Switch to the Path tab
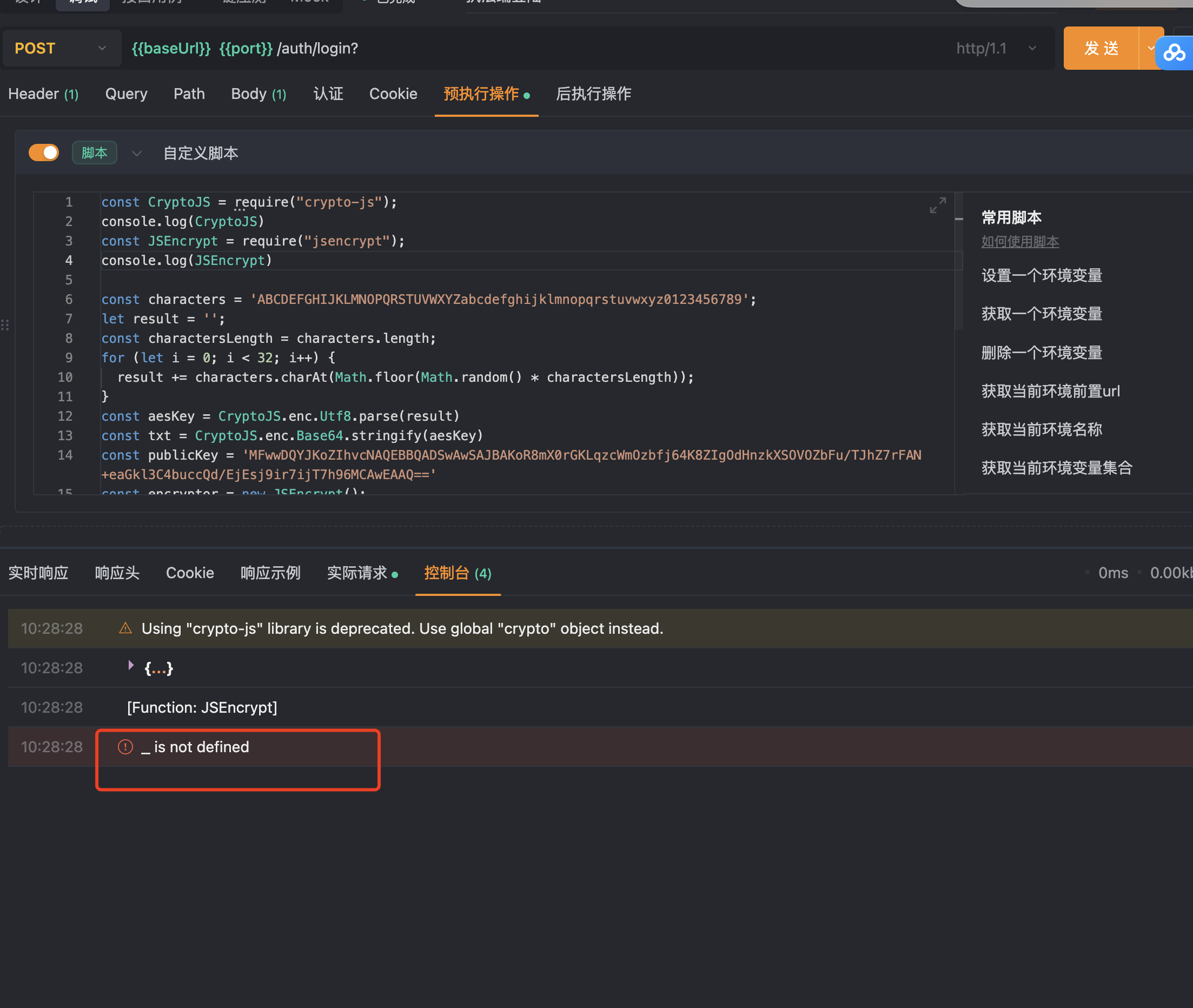Viewport: 1193px width, 1008px height. pyautogui.click(x=189, y=94)
